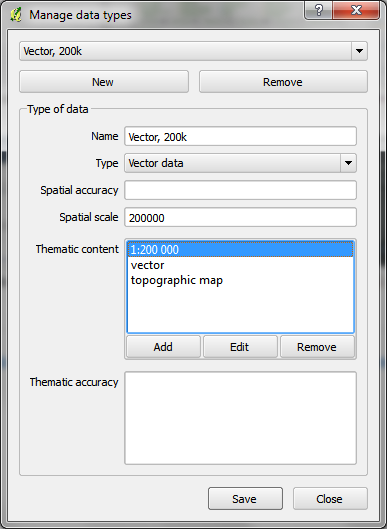Select 'vector' in Thematic content list
387x529 pixels.
pos(240,265)
